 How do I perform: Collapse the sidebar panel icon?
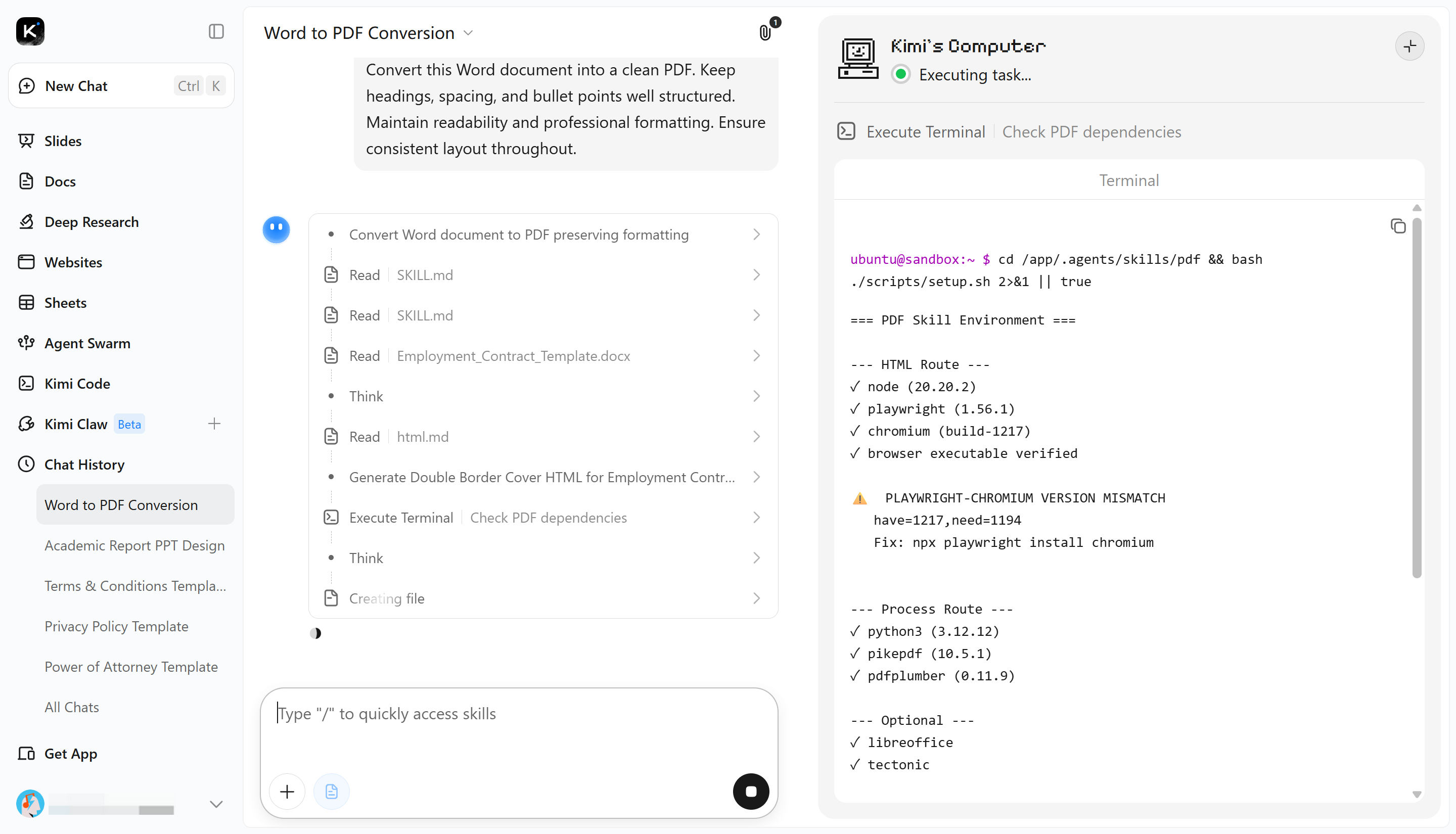click(216, 31)
